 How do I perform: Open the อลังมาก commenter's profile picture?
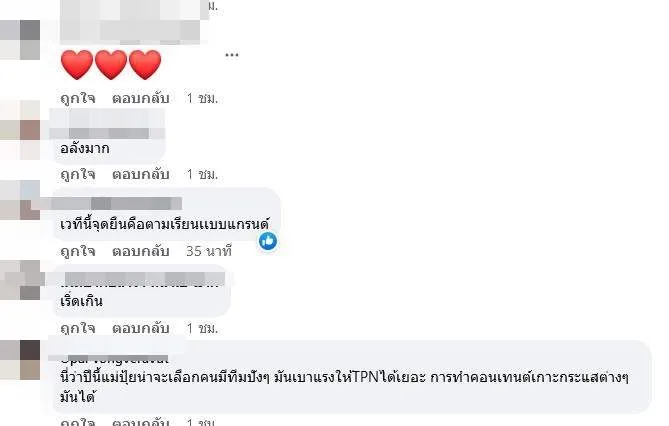20,130
